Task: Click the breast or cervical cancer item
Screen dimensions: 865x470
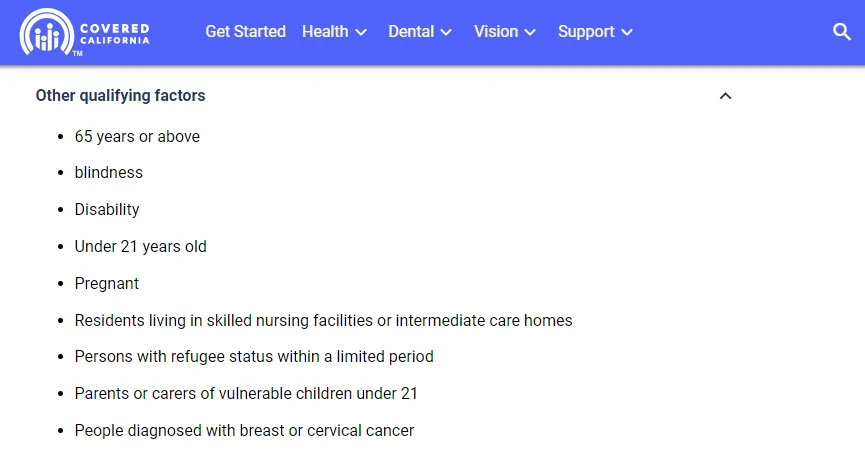Action: [x=244, y=430]
